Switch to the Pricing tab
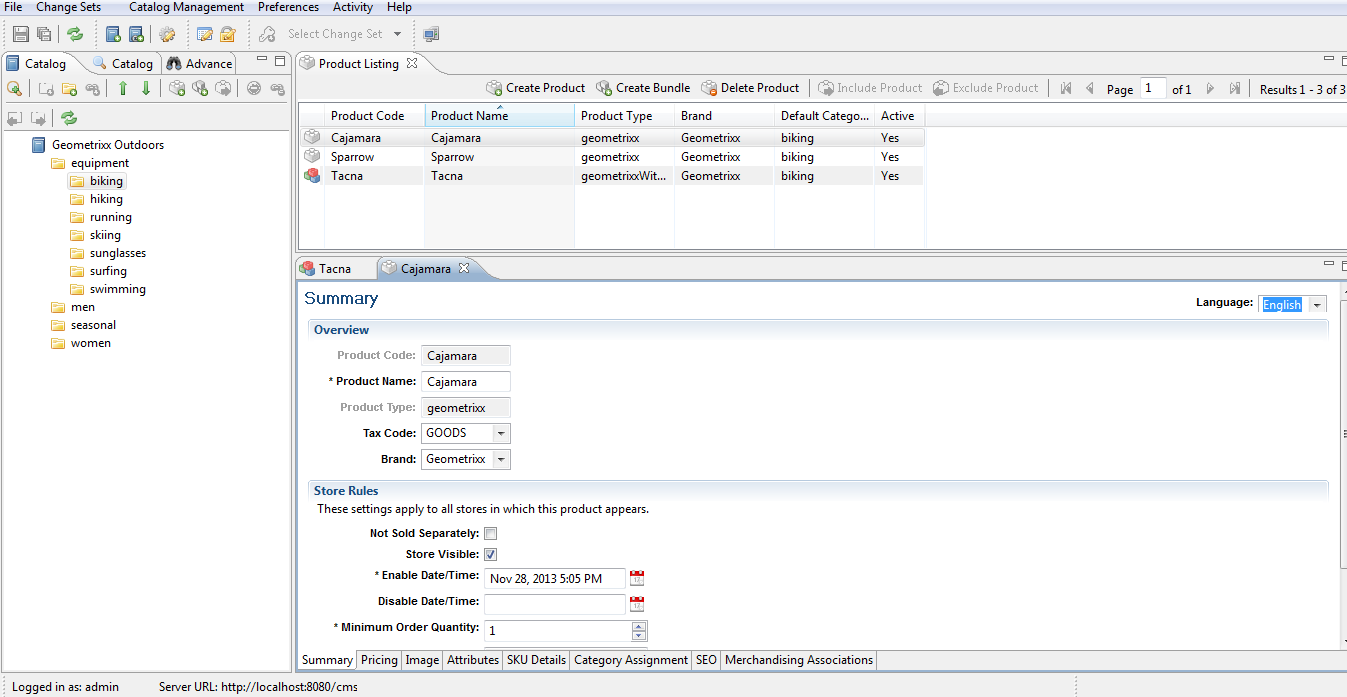The height and width of the screenshot is (697, 1347). tap(379, 660)
